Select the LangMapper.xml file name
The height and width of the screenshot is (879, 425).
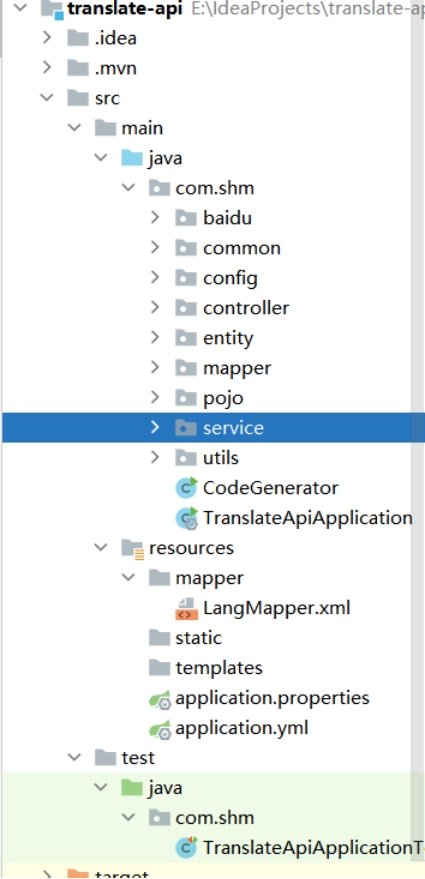[276, 608]
